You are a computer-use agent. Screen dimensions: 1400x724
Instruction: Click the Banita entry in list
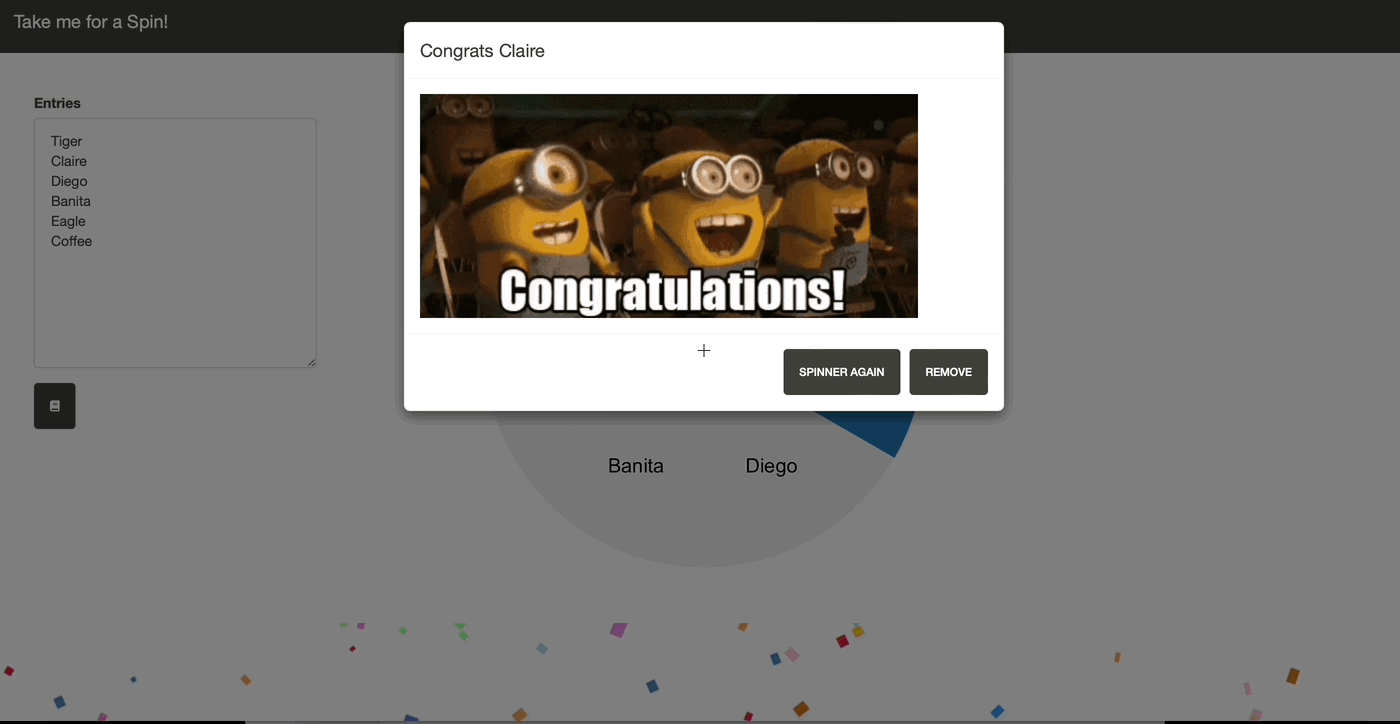71,201
